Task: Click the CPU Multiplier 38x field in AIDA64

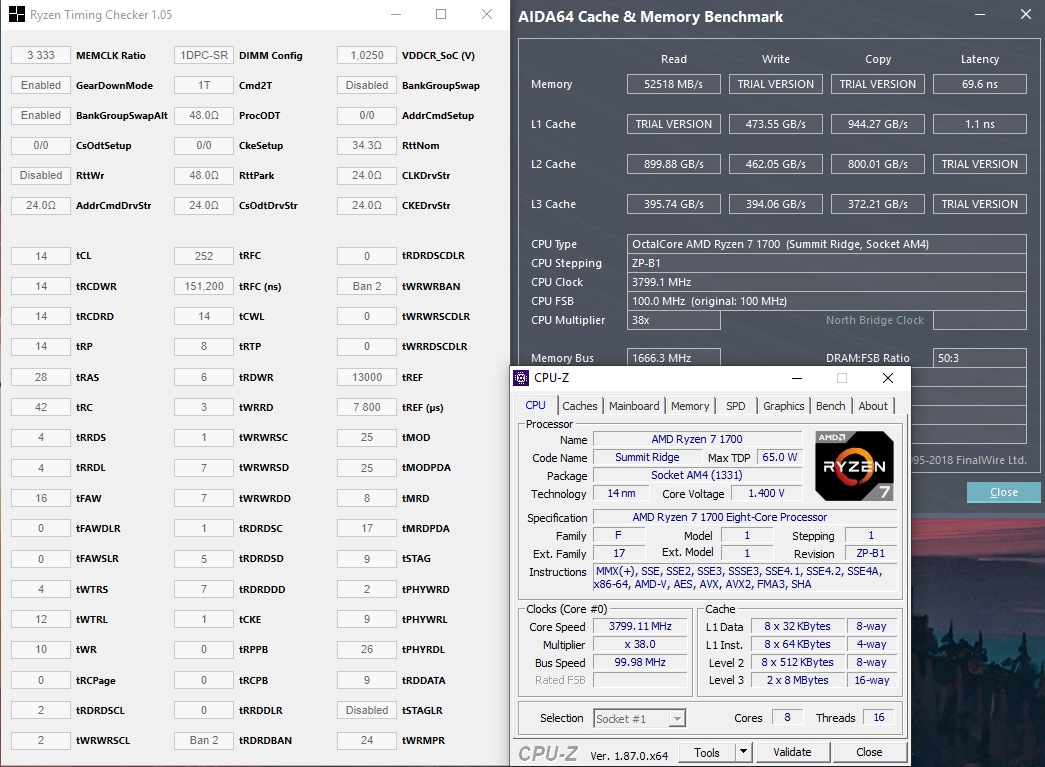Action: (673, 320)
